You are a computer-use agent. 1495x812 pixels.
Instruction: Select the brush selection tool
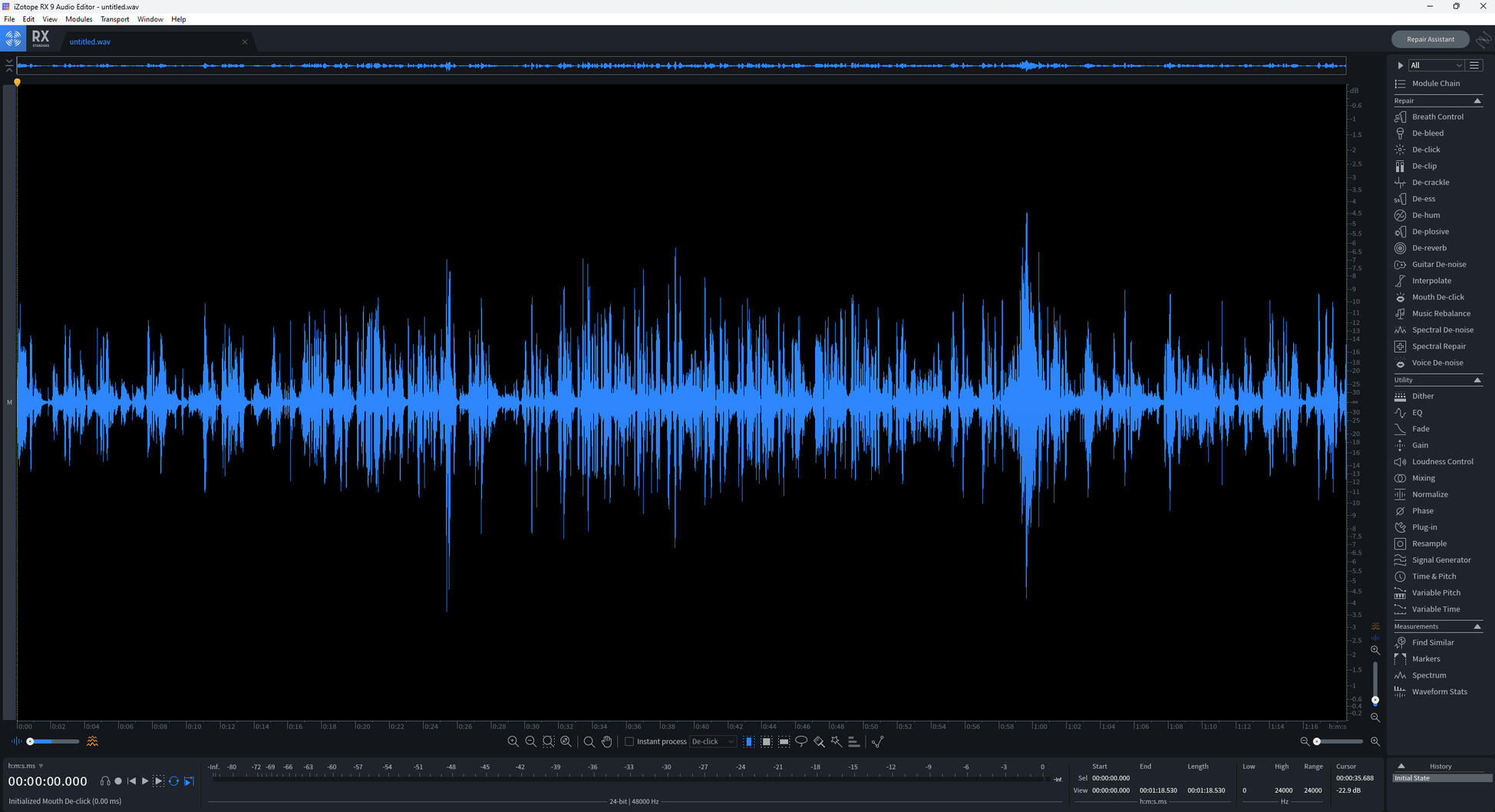point(819,741)
